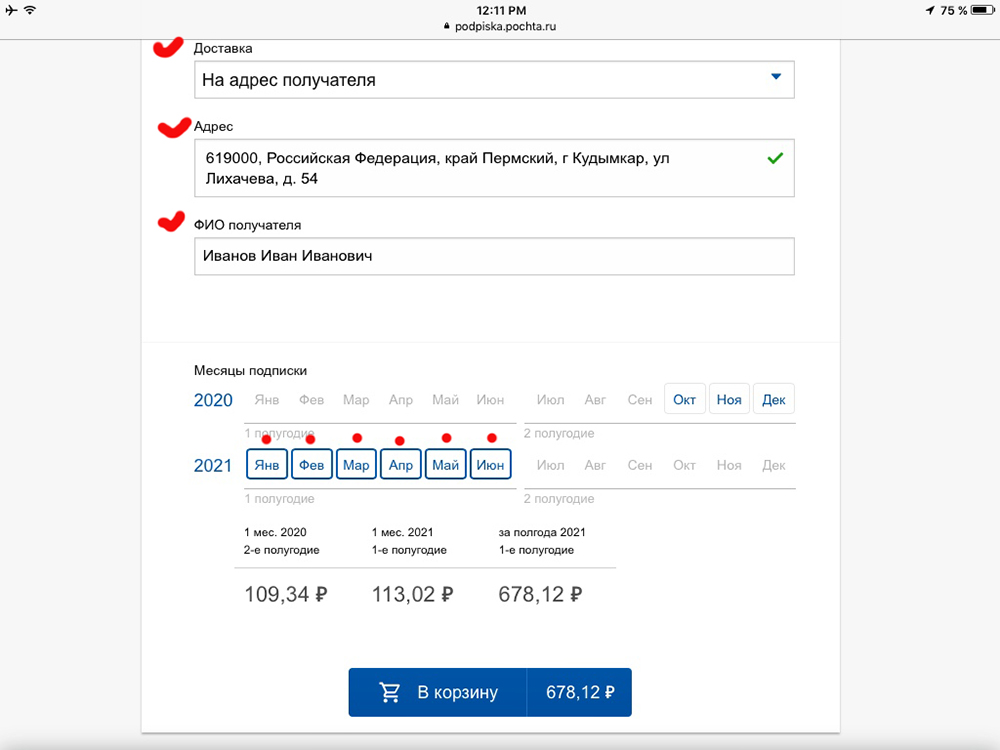Click the lock icon beside podpiska.pochta.ru

click(x=446, y=26)
